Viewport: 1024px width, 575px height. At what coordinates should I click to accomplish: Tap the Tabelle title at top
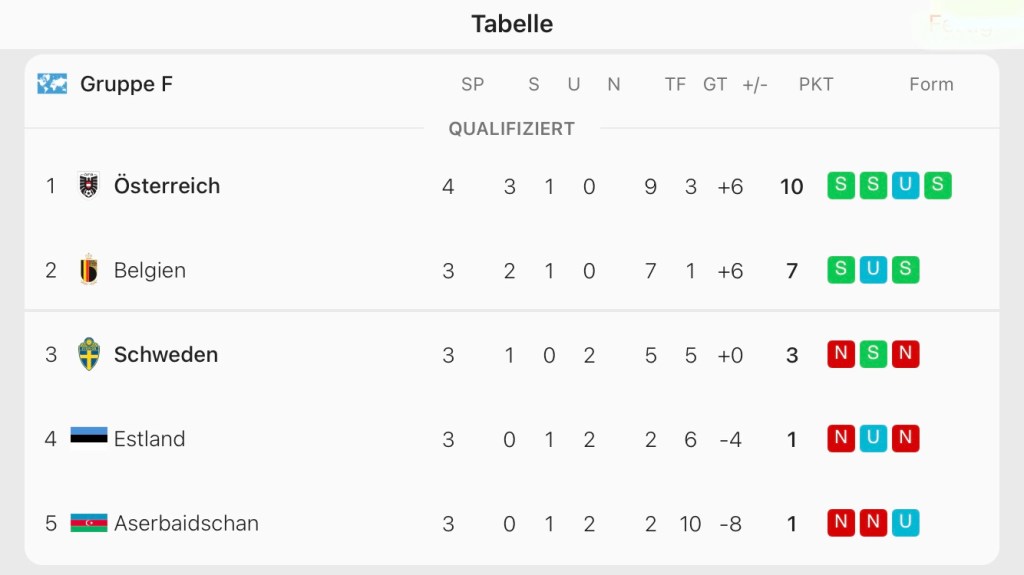click(x=512, y=24)
